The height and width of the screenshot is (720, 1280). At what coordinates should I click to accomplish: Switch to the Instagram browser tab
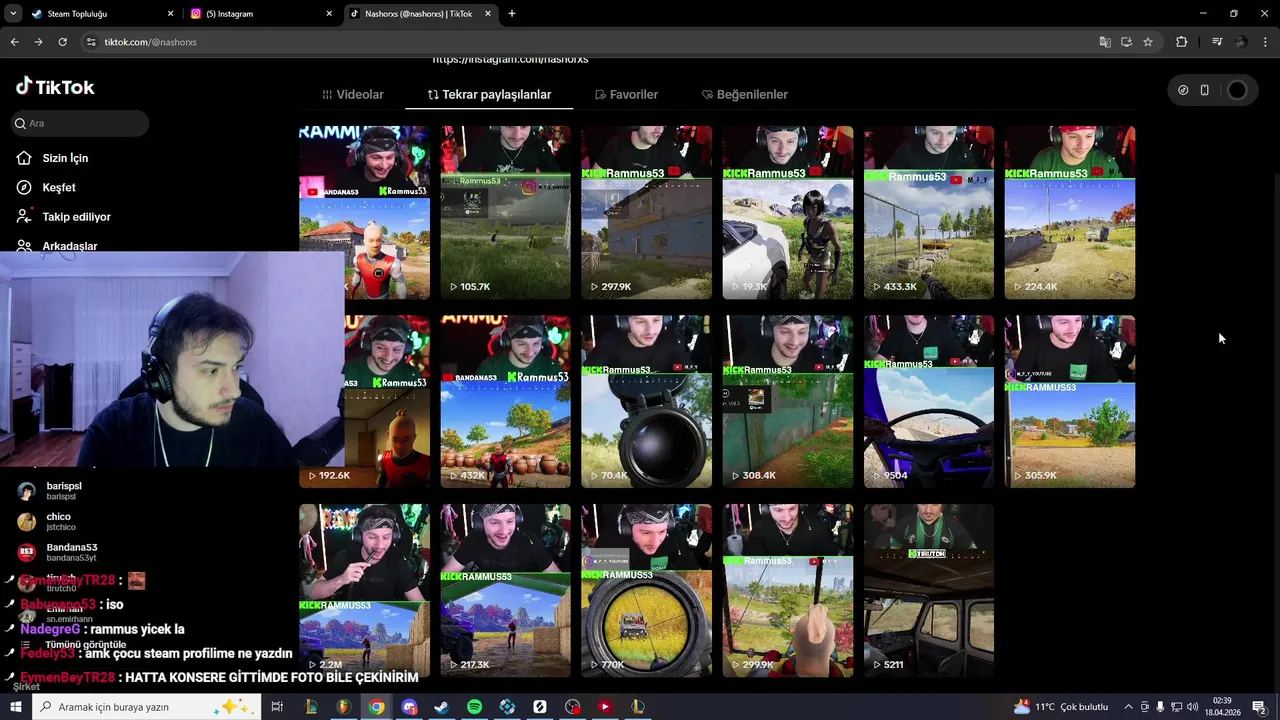(x=258, y=14)
